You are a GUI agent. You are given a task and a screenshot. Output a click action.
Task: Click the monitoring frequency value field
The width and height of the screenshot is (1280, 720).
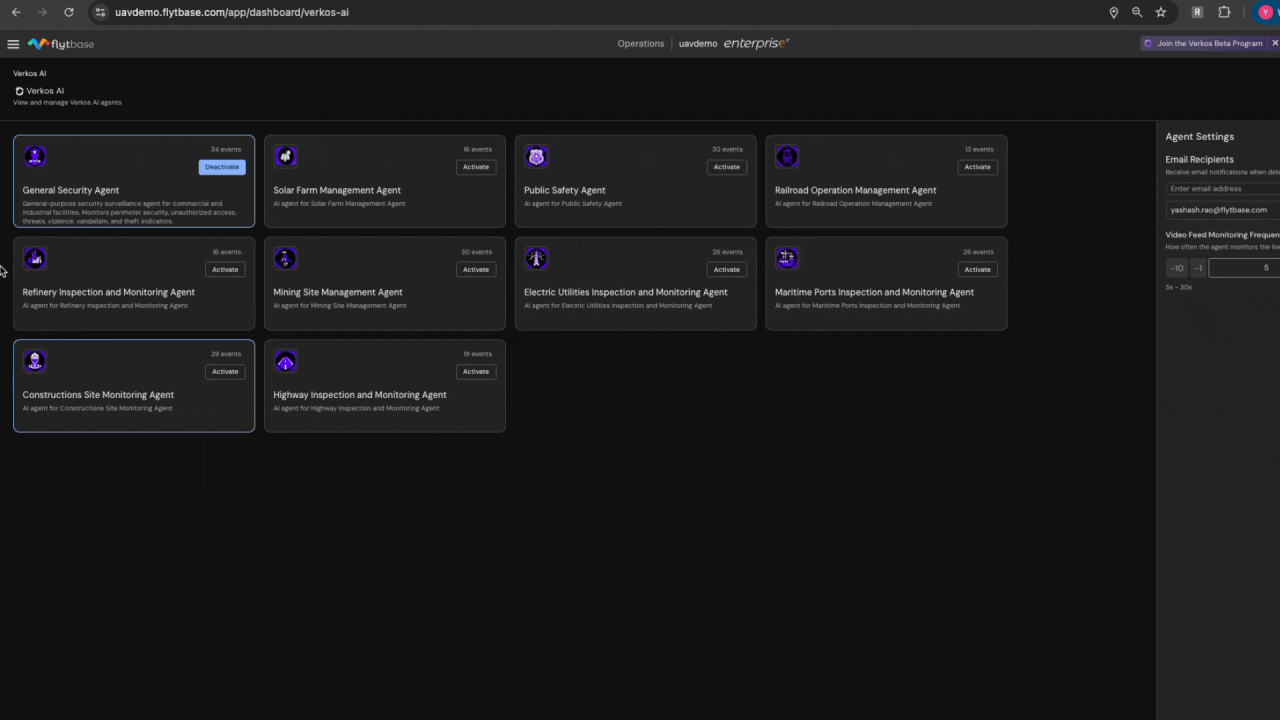click(x=1244, y=268)
